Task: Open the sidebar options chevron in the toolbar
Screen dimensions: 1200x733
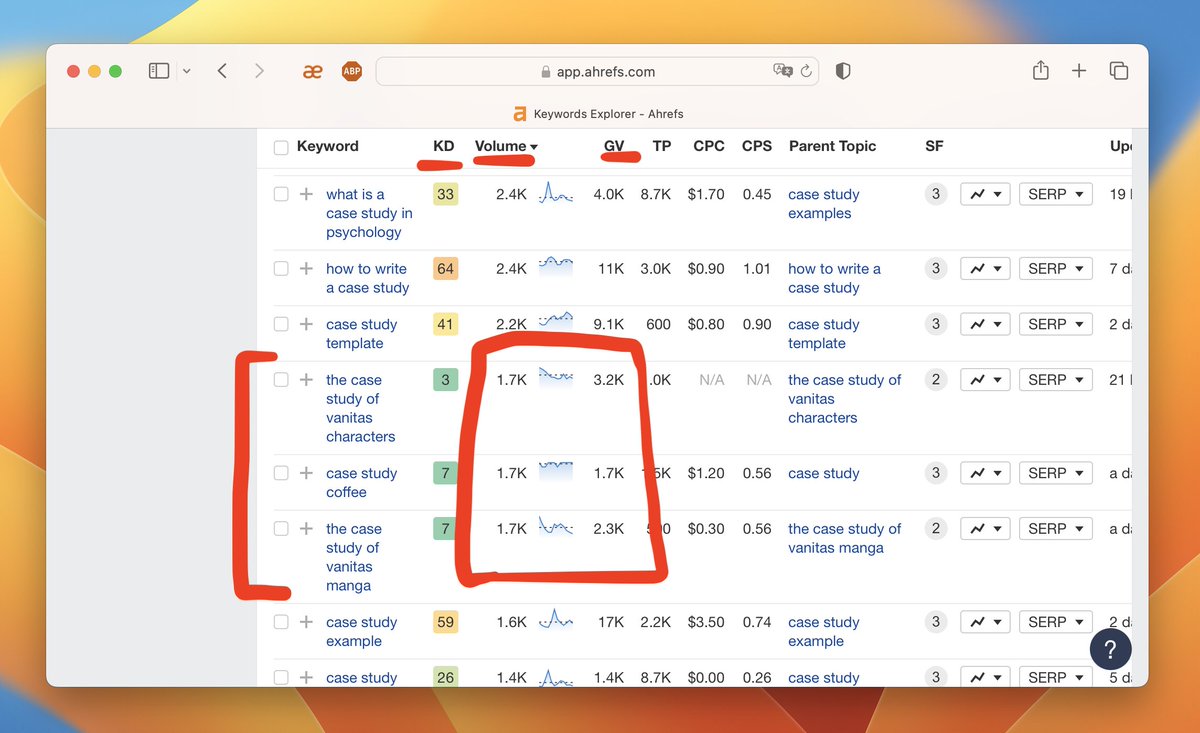Action: [x=187, y=72]
